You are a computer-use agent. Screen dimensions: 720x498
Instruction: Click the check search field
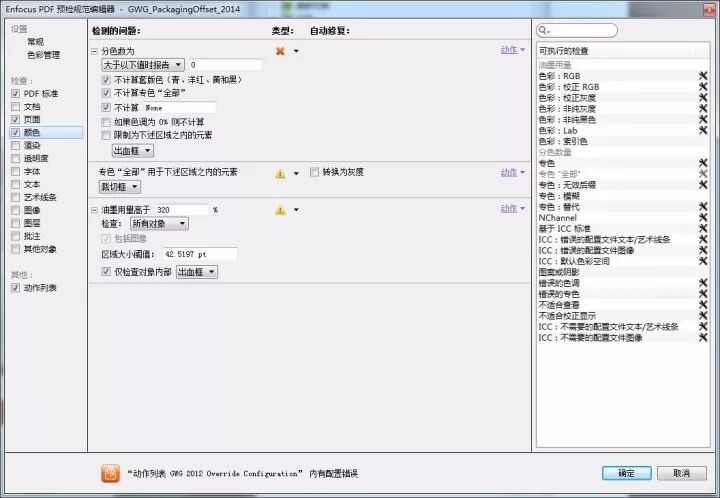(x=577, y=30)
